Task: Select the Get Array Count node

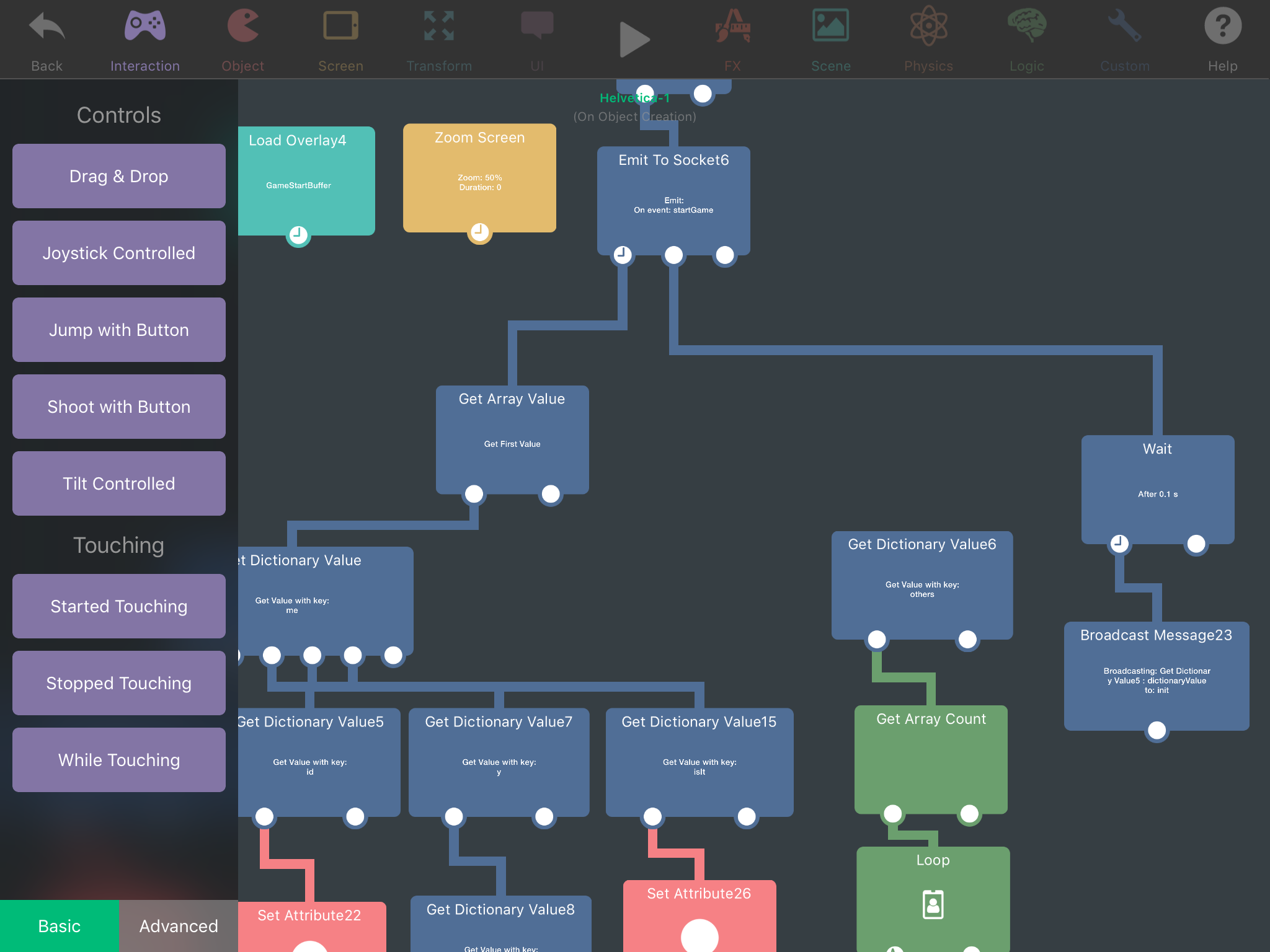Action: 931,759
